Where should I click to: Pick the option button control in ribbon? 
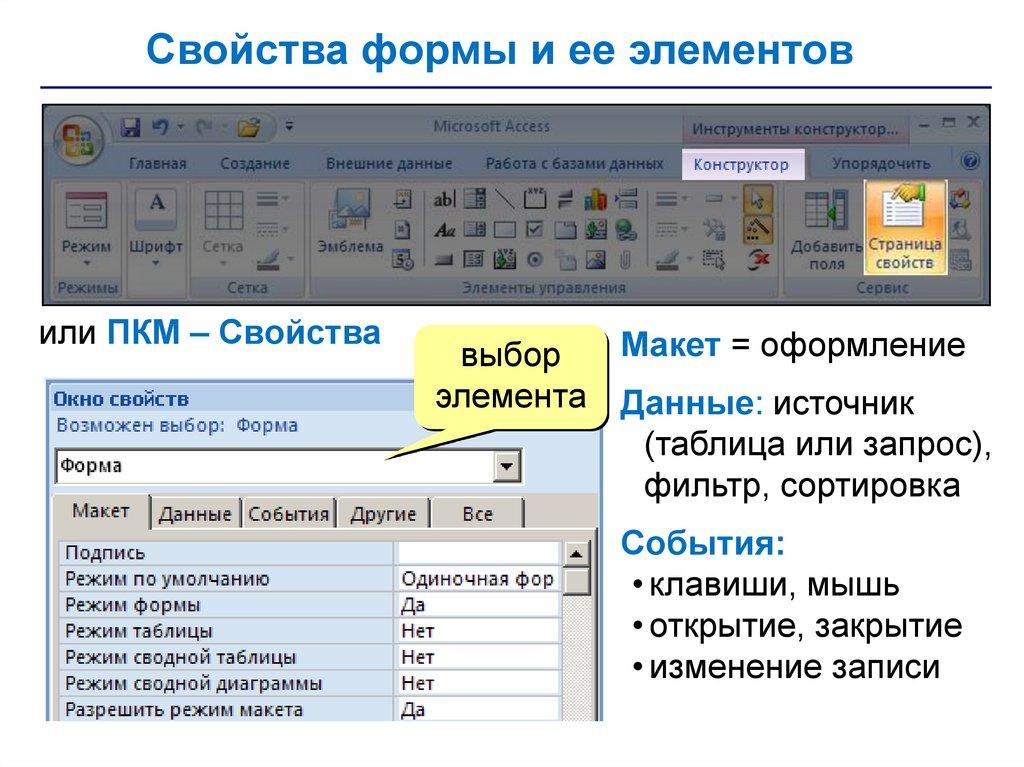click(535, 260)
